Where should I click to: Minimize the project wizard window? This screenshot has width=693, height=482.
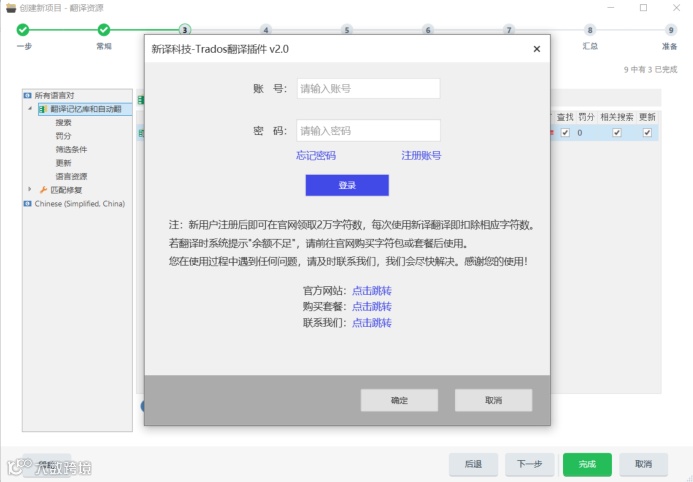[611, 8]
